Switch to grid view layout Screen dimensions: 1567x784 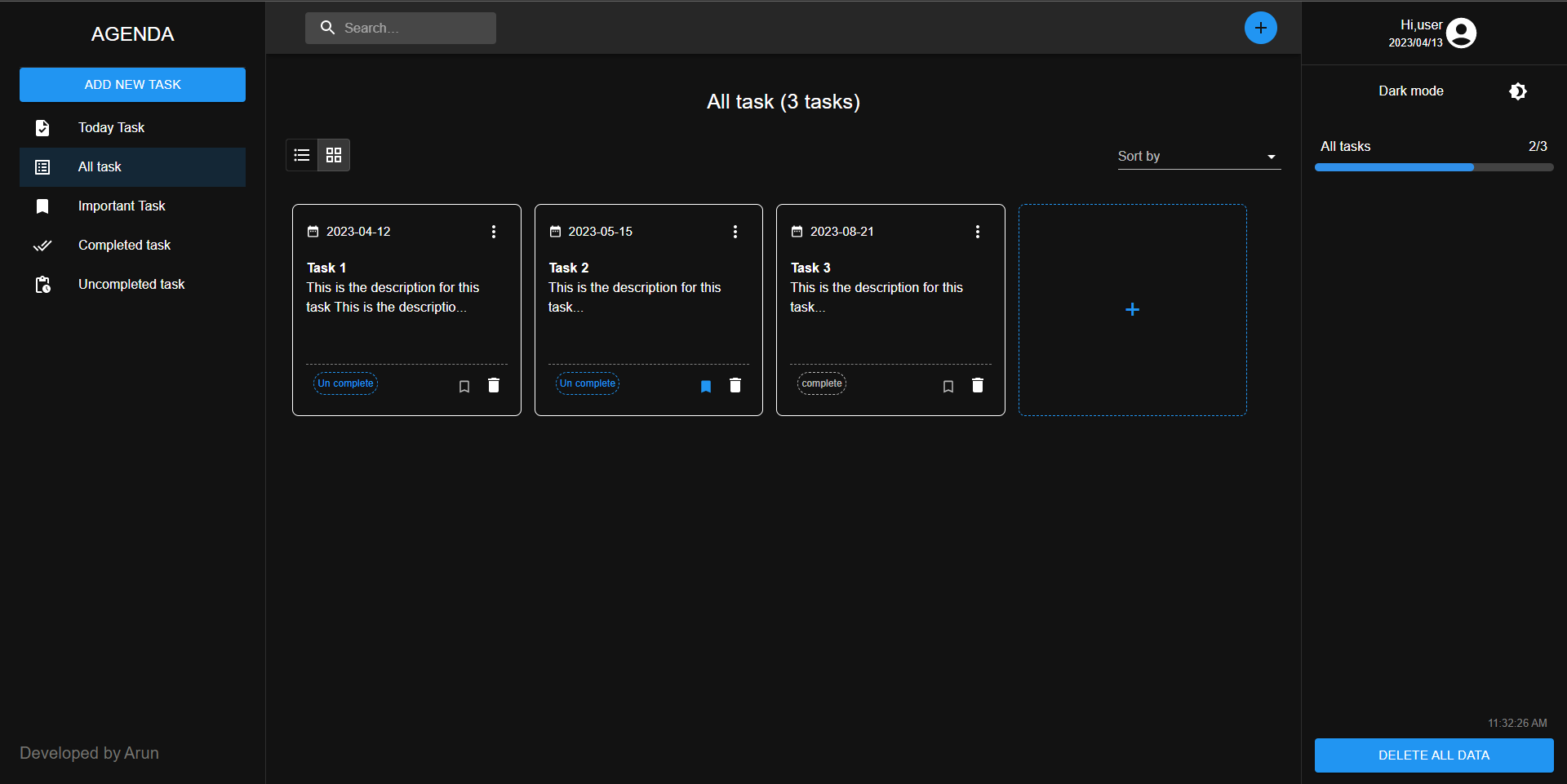[x=334, y=155]
